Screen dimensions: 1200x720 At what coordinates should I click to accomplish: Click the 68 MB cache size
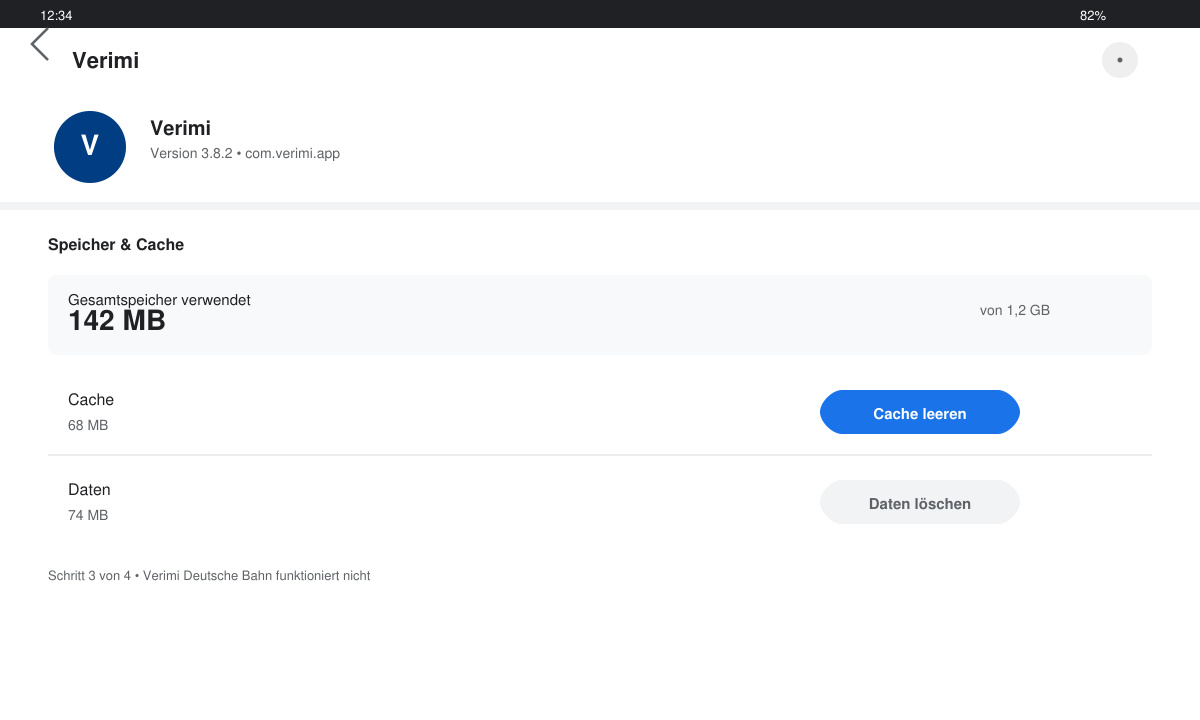pyautogui.click(x=88, y=425)
